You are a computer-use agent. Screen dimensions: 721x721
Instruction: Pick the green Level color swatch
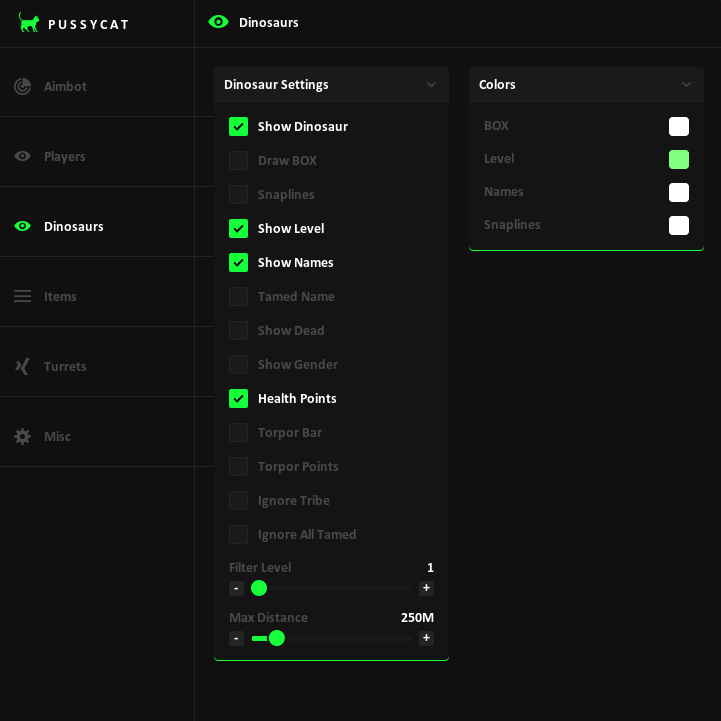coord(679,160)
